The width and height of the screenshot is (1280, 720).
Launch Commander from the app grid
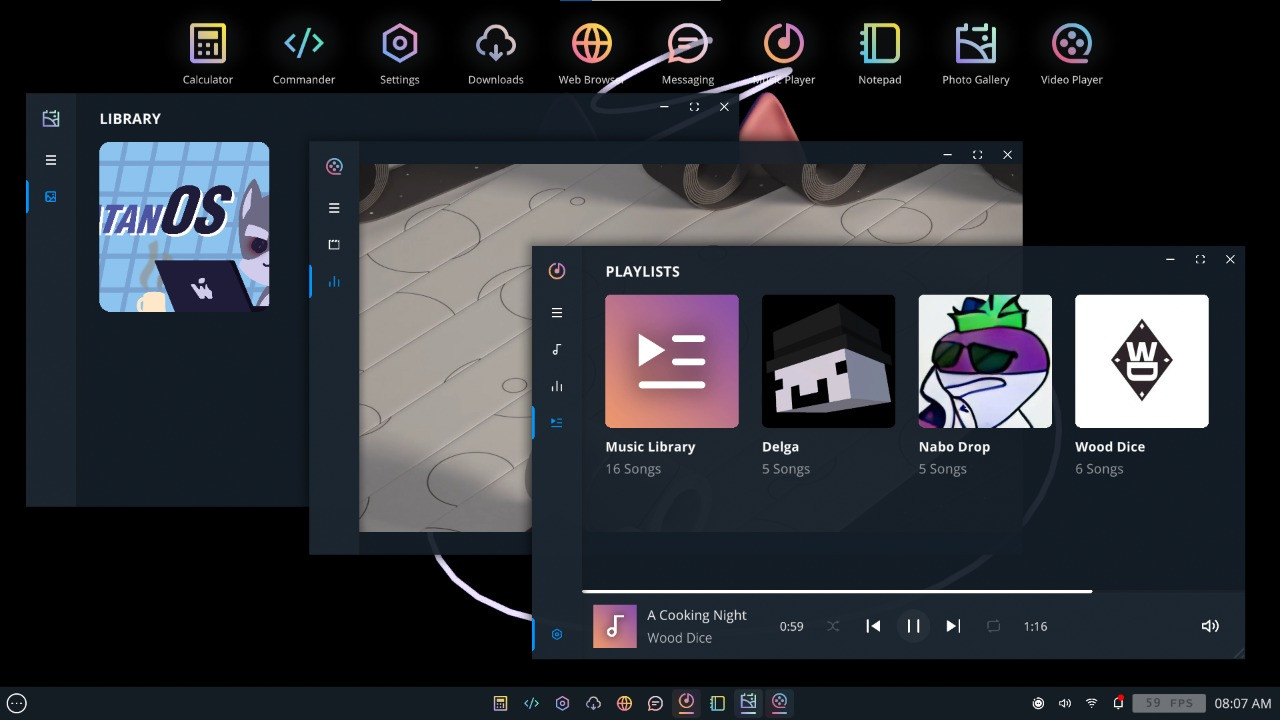coord(303,43)
